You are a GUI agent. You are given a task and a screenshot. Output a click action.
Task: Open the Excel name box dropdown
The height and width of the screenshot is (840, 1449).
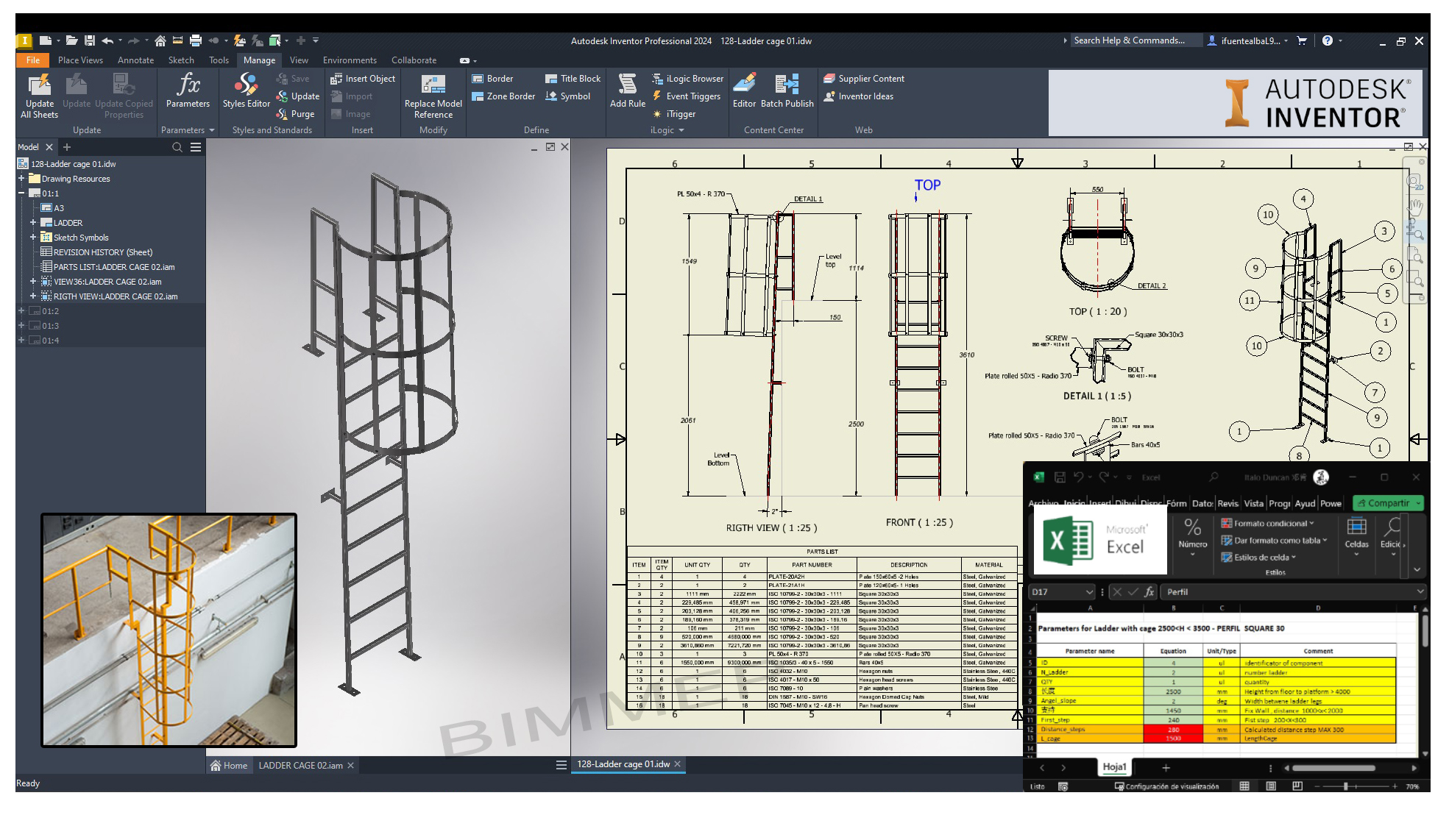(x=1089, y=592)
